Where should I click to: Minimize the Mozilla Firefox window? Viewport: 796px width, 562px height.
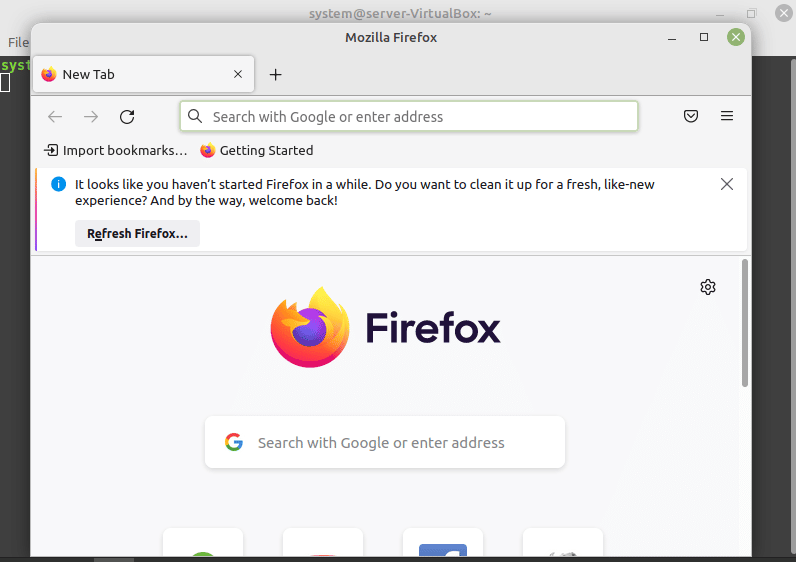click(672, 38)
